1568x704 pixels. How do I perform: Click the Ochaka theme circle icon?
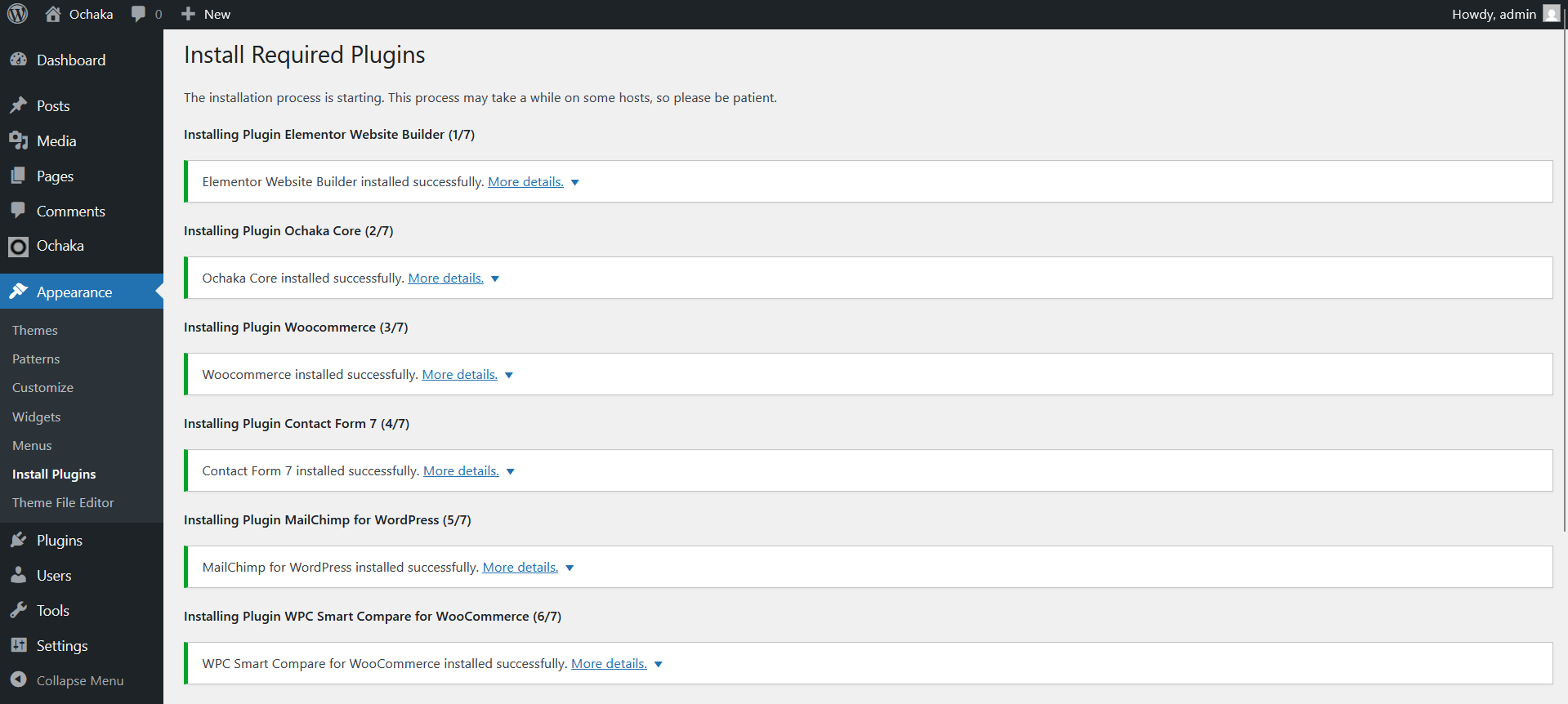click(x=19, y=246)
